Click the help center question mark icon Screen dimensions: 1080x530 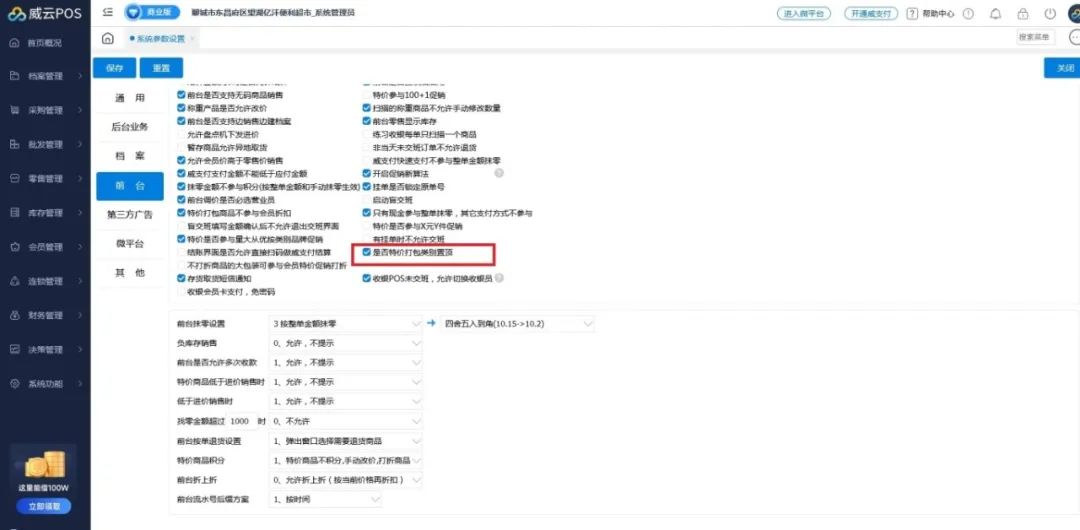coord(912,13)
